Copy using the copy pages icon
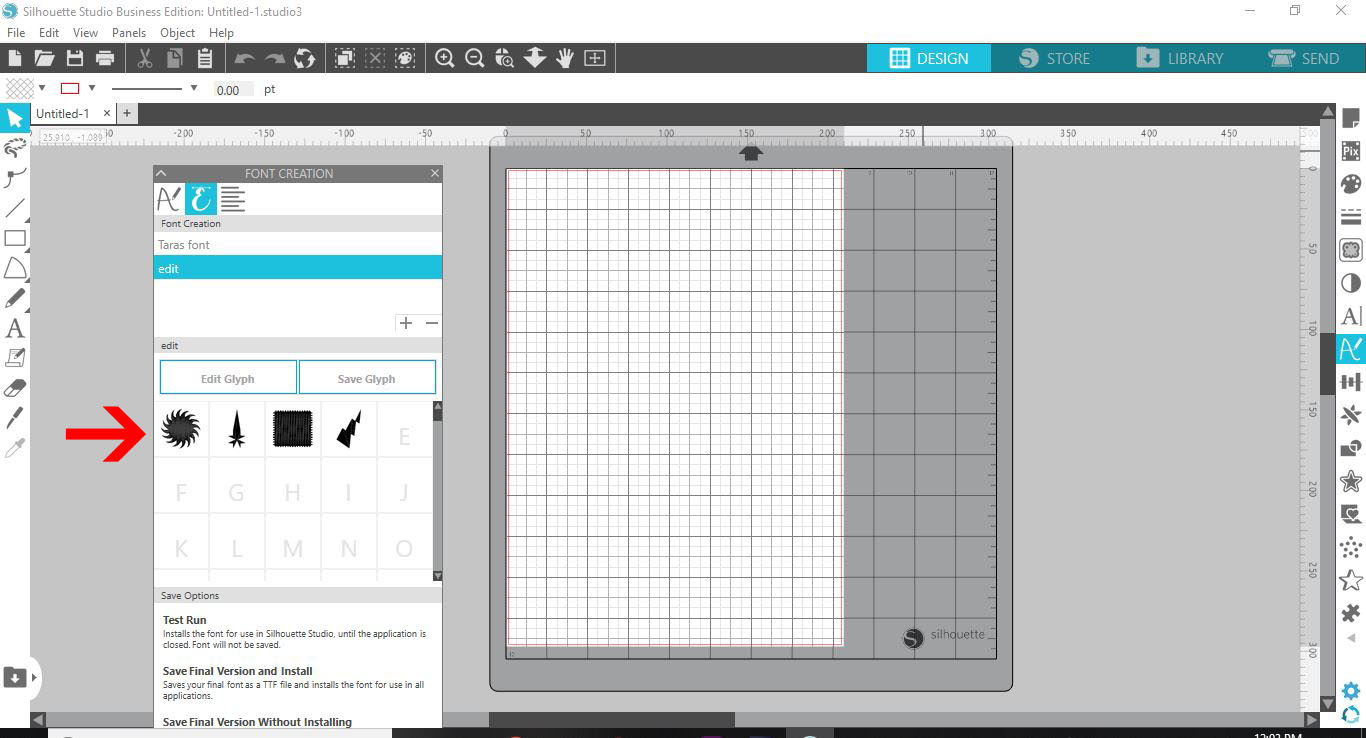1366x738 pixels. [174, 58]
